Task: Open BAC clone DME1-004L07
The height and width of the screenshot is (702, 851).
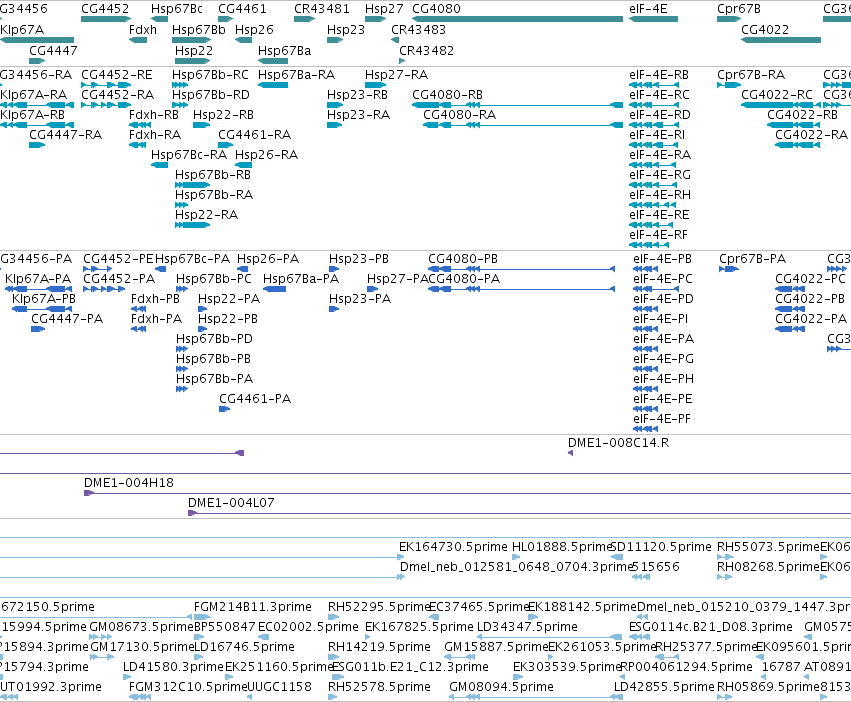Action: pyautogui.click(x=231, y=503)
